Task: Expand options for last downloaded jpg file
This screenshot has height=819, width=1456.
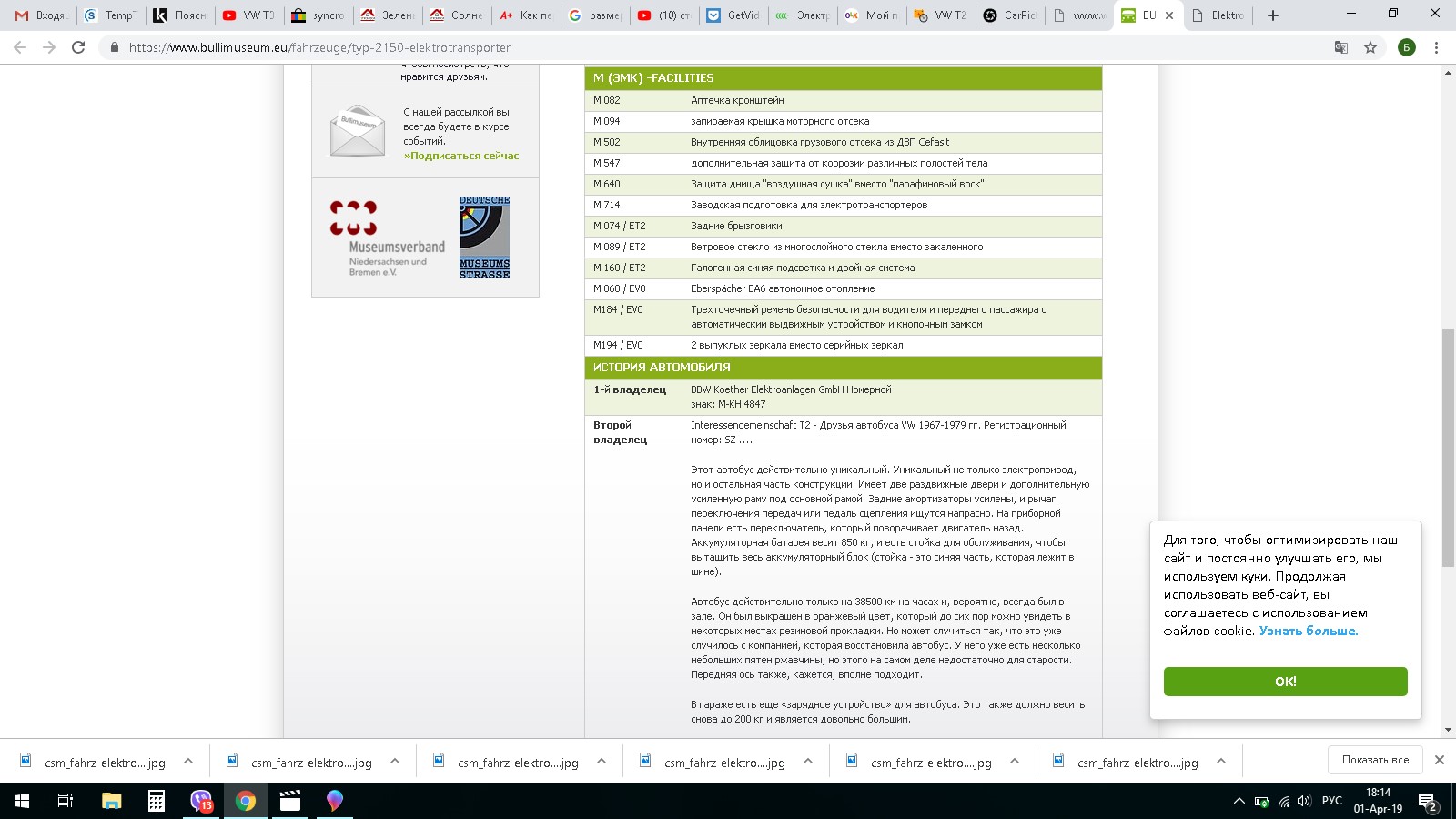Action: (x=1221, y=762)
